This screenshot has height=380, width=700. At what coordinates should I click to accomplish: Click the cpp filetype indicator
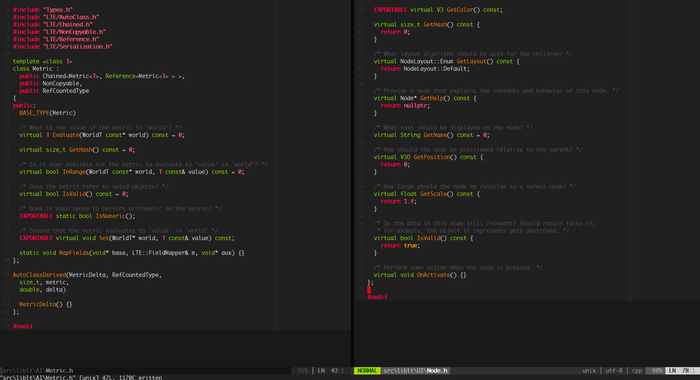click(637, 371)
